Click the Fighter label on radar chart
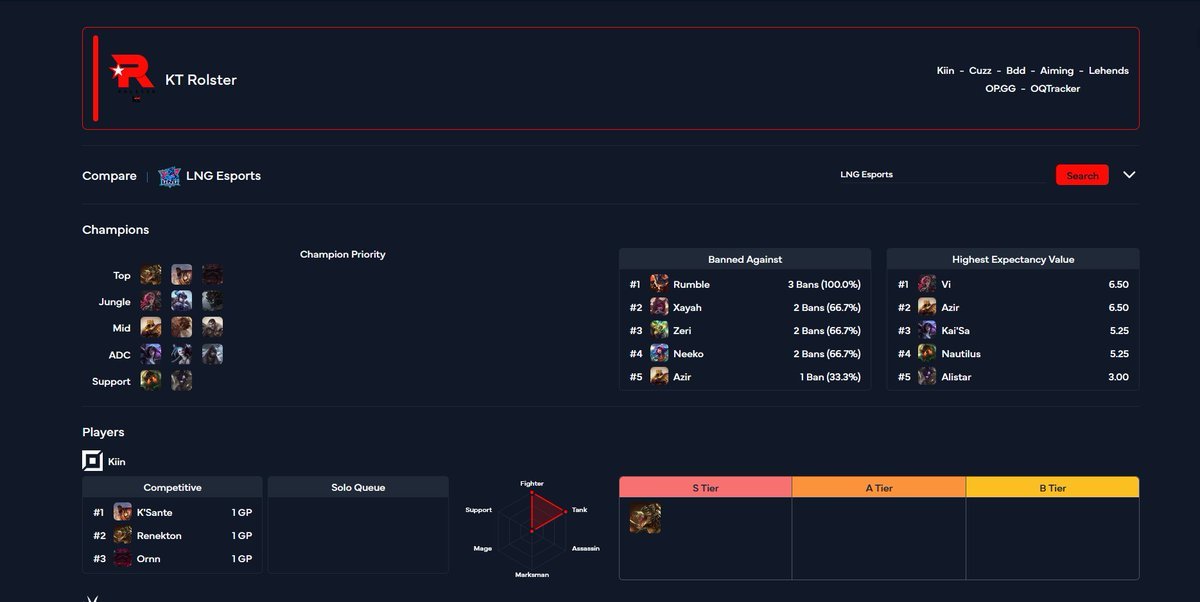 [x=532, y=484]
